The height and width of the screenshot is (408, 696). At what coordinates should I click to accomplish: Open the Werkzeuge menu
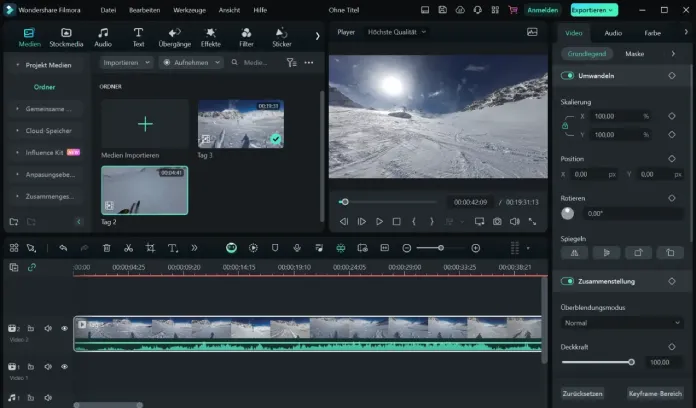pos(190,10)
